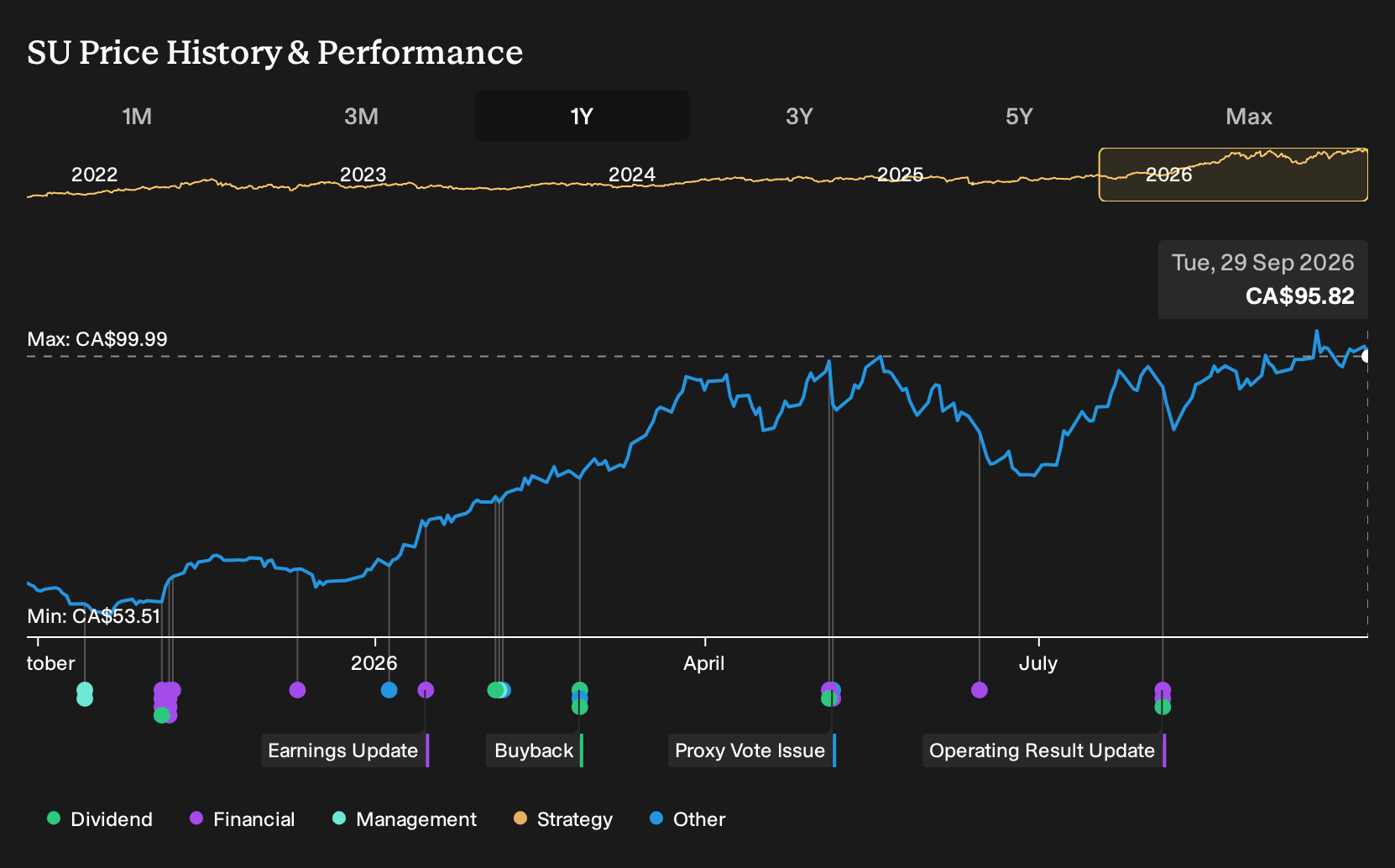The width and height of the screenshot is (1395, 868).
Task: Click the 2025 label in overview chart
Action: tap(900, 175)
